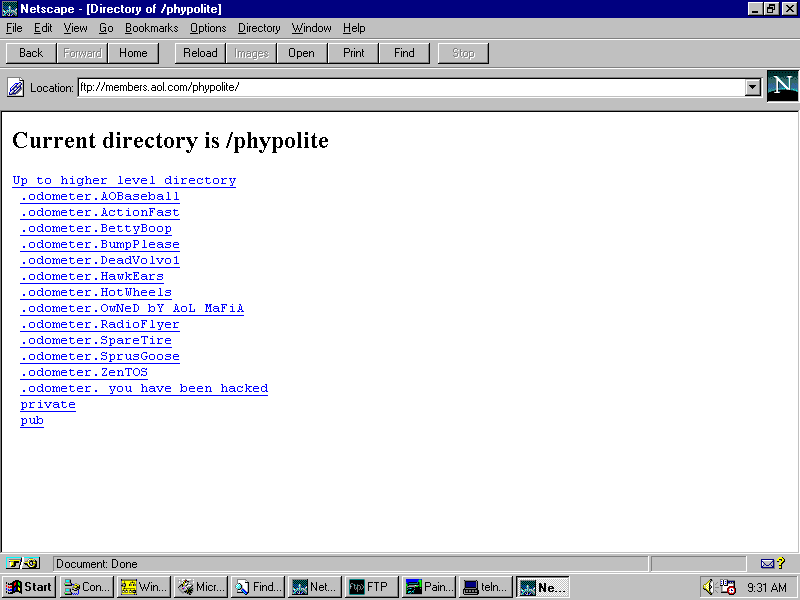The height and width of the screenshot is (600, 800).
Task: Click the security key icon in status bar
Action: click(23, 563)
